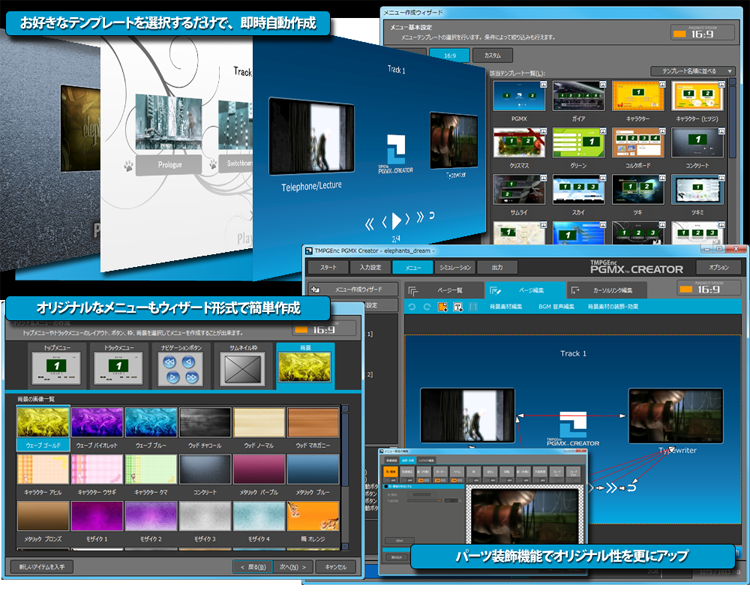
Task: Click 次へ(N) > next button
Action: pyautogui.click(x=293, y=567)
